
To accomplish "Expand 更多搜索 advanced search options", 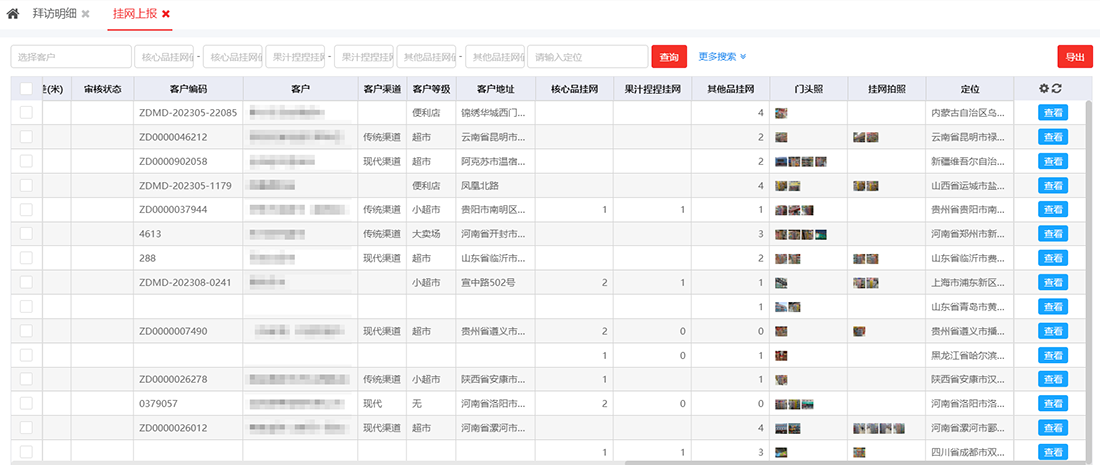I will pyautogui.click(x=722, y=57).
